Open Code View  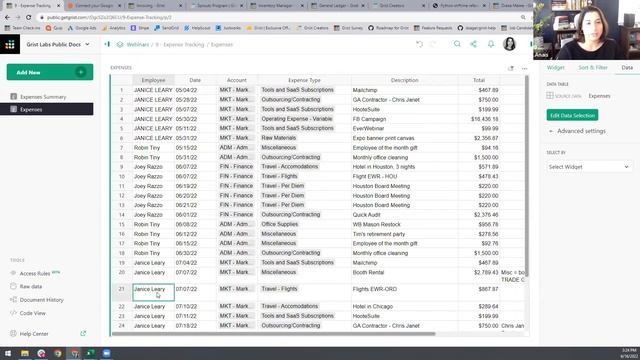pos(32,313)
